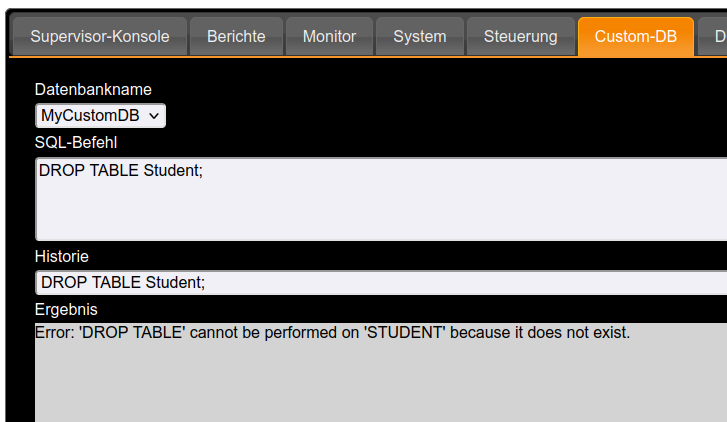The height and width of the screenshot is (422, 727).
Task: Click the SQL-Befehl label
Action: pyautogui.click(x=76, y=143)
